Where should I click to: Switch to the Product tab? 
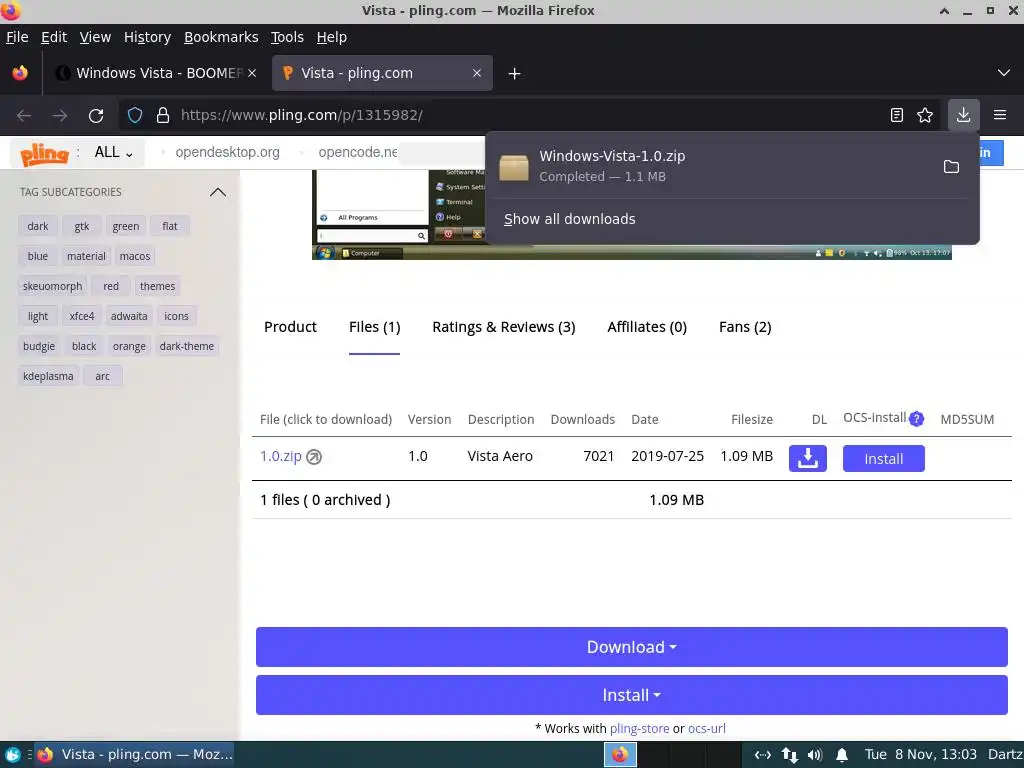[x=290, y=327]
